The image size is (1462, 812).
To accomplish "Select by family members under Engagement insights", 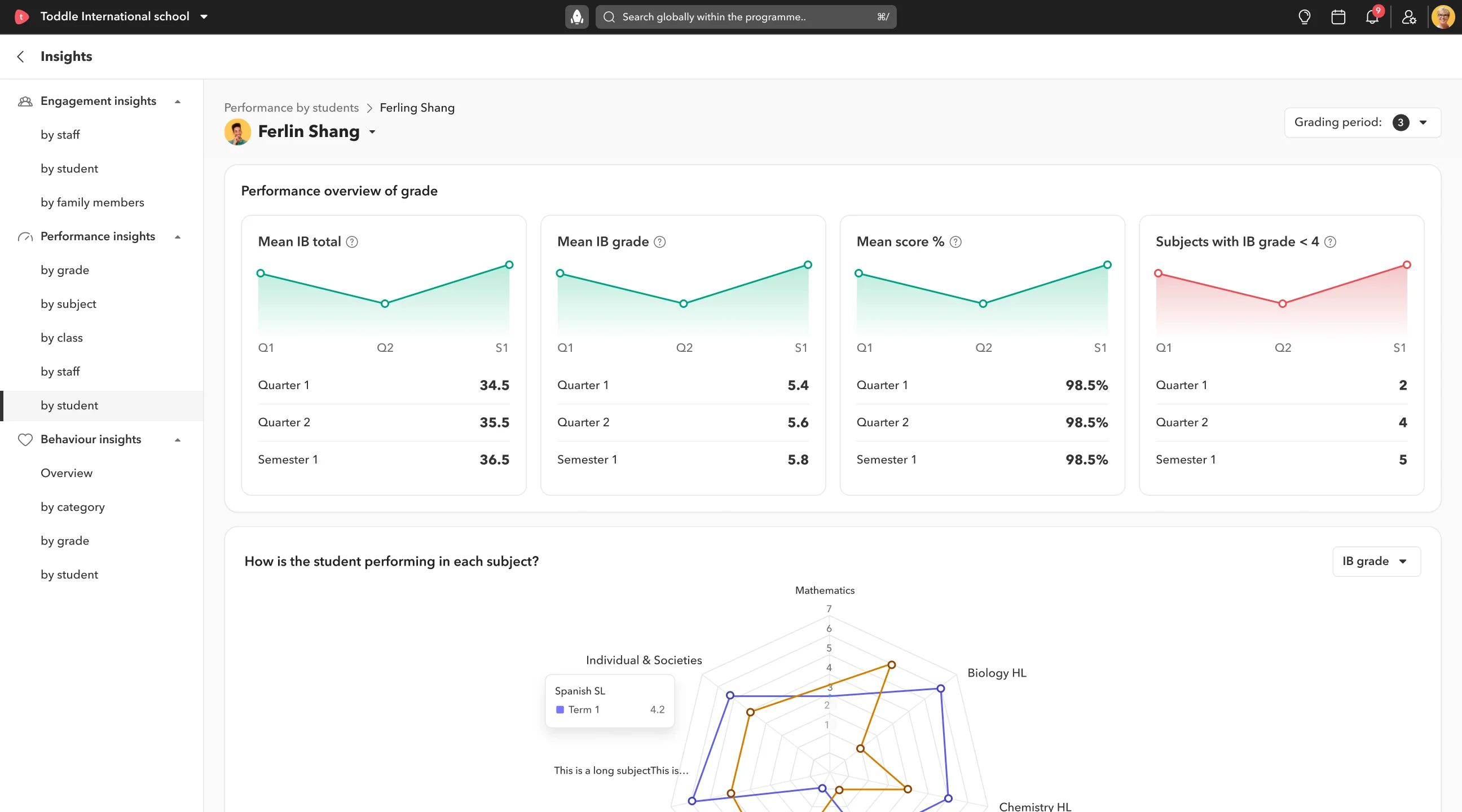I will pyautogui.click(x=93, y=202).
